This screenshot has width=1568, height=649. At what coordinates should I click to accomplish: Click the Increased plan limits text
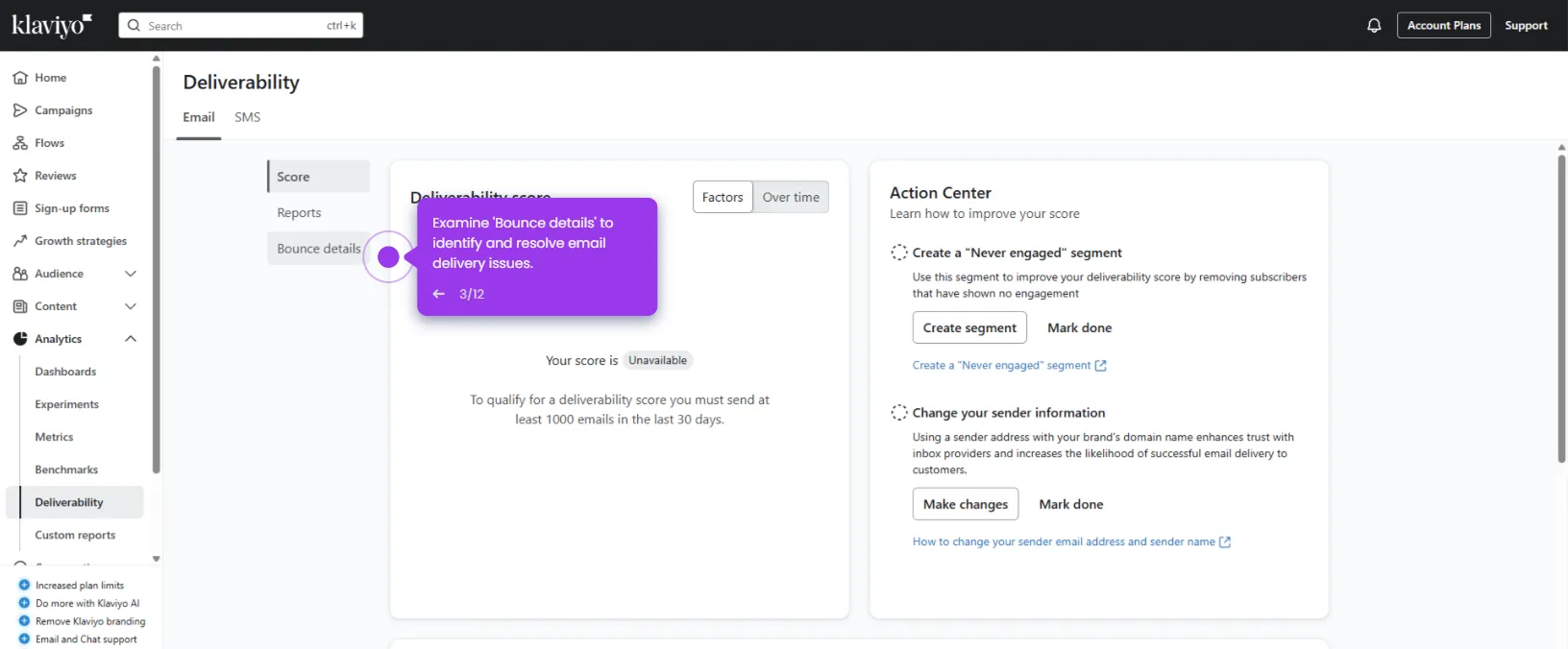pyautogui.click(x=80, y=586)
